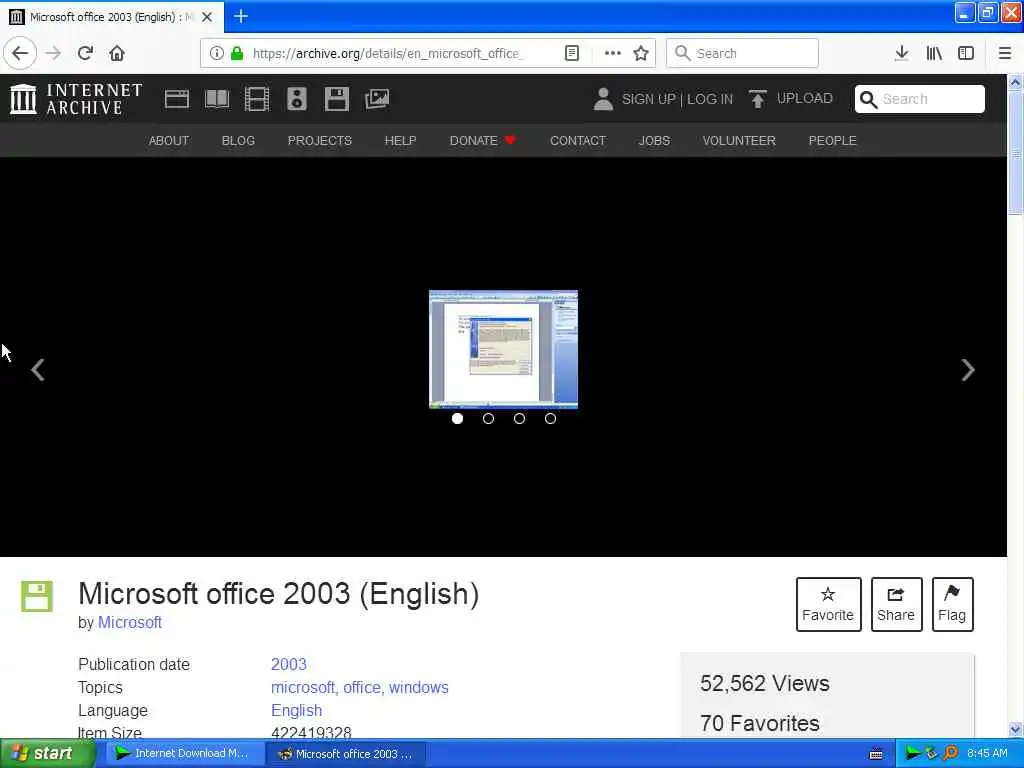Open the office topic link
The height and width of the screenshot is (768, 1024).
(362, 688)
